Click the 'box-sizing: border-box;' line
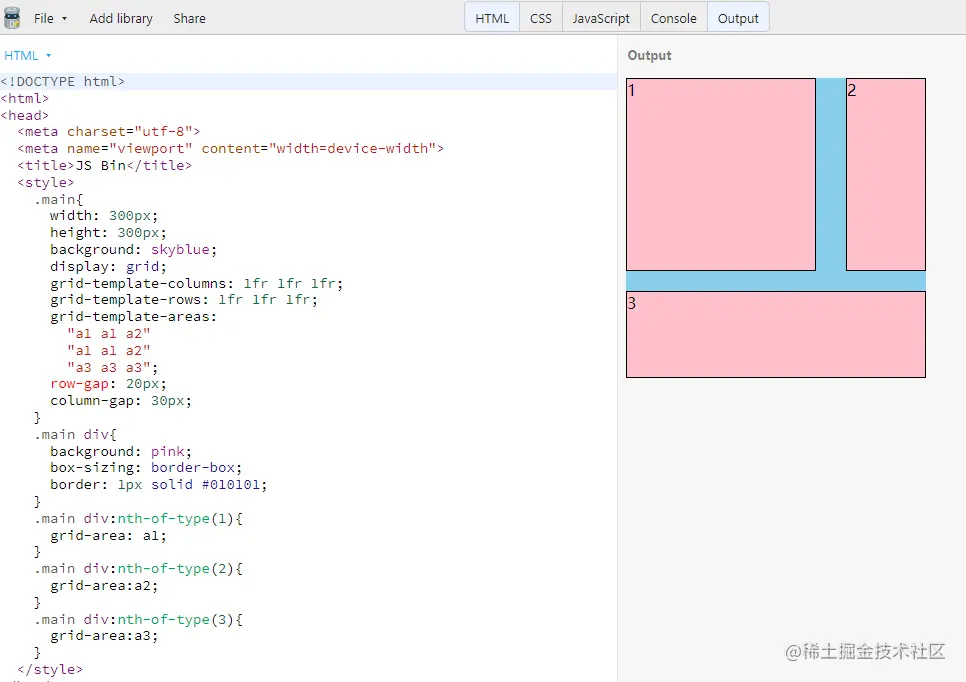 pos(146,468)
